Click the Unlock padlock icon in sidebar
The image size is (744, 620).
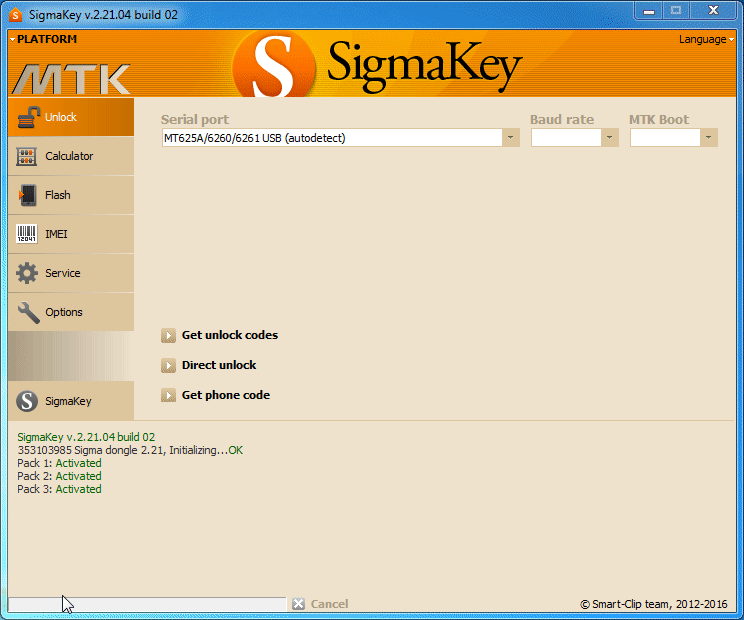click(x=28, y=117)
